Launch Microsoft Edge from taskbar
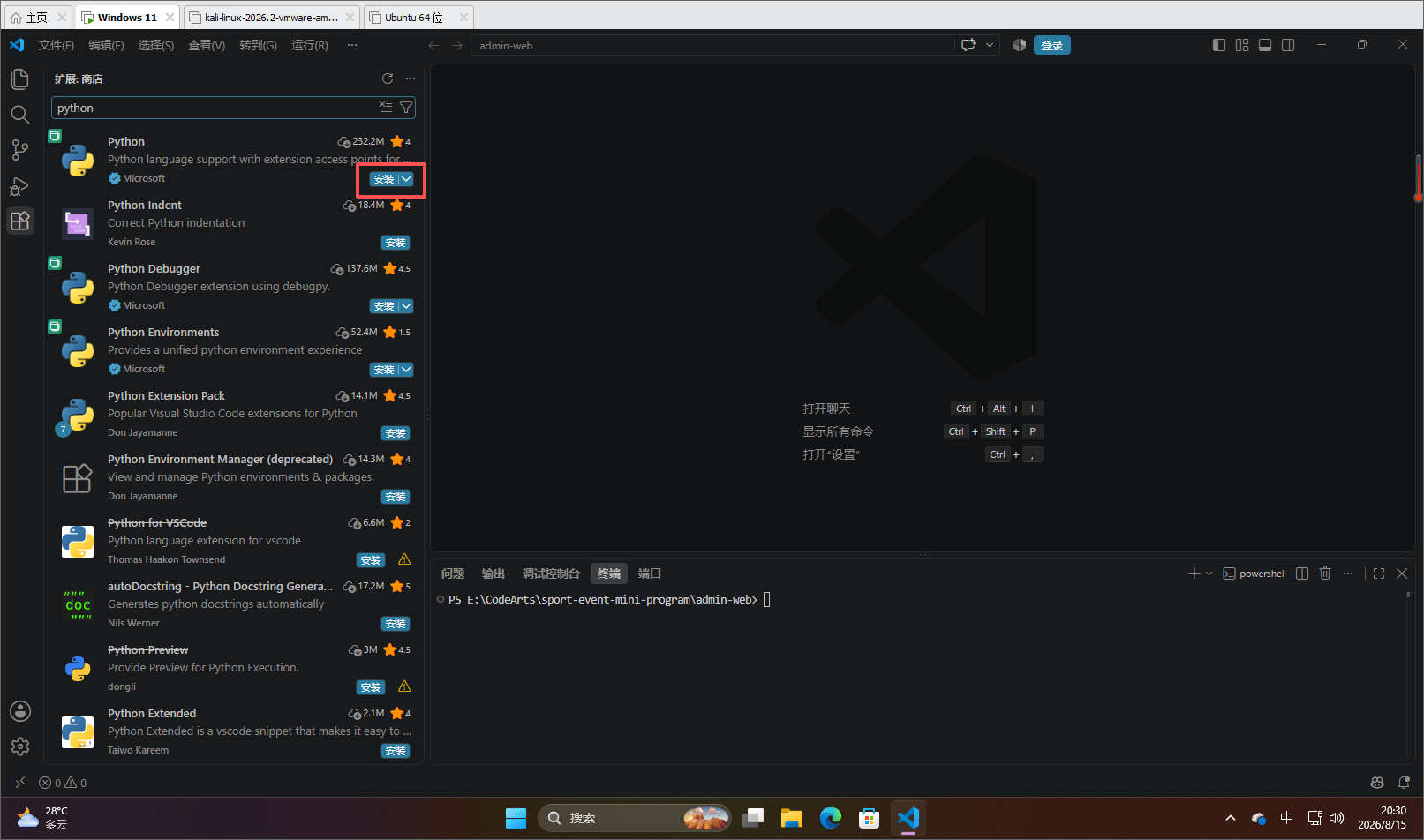The width and height of the screenshot is (1424, 840). (x=830, y=818)
